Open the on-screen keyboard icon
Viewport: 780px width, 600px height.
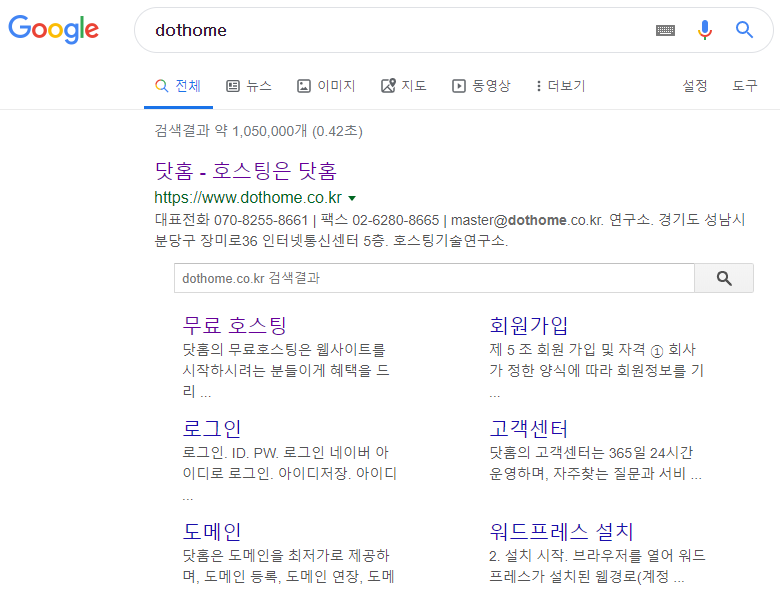(x=665, y=30)
